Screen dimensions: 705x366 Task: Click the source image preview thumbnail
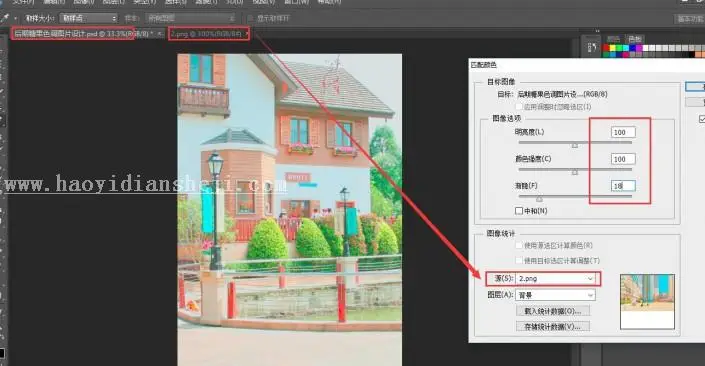pos(647,302)
